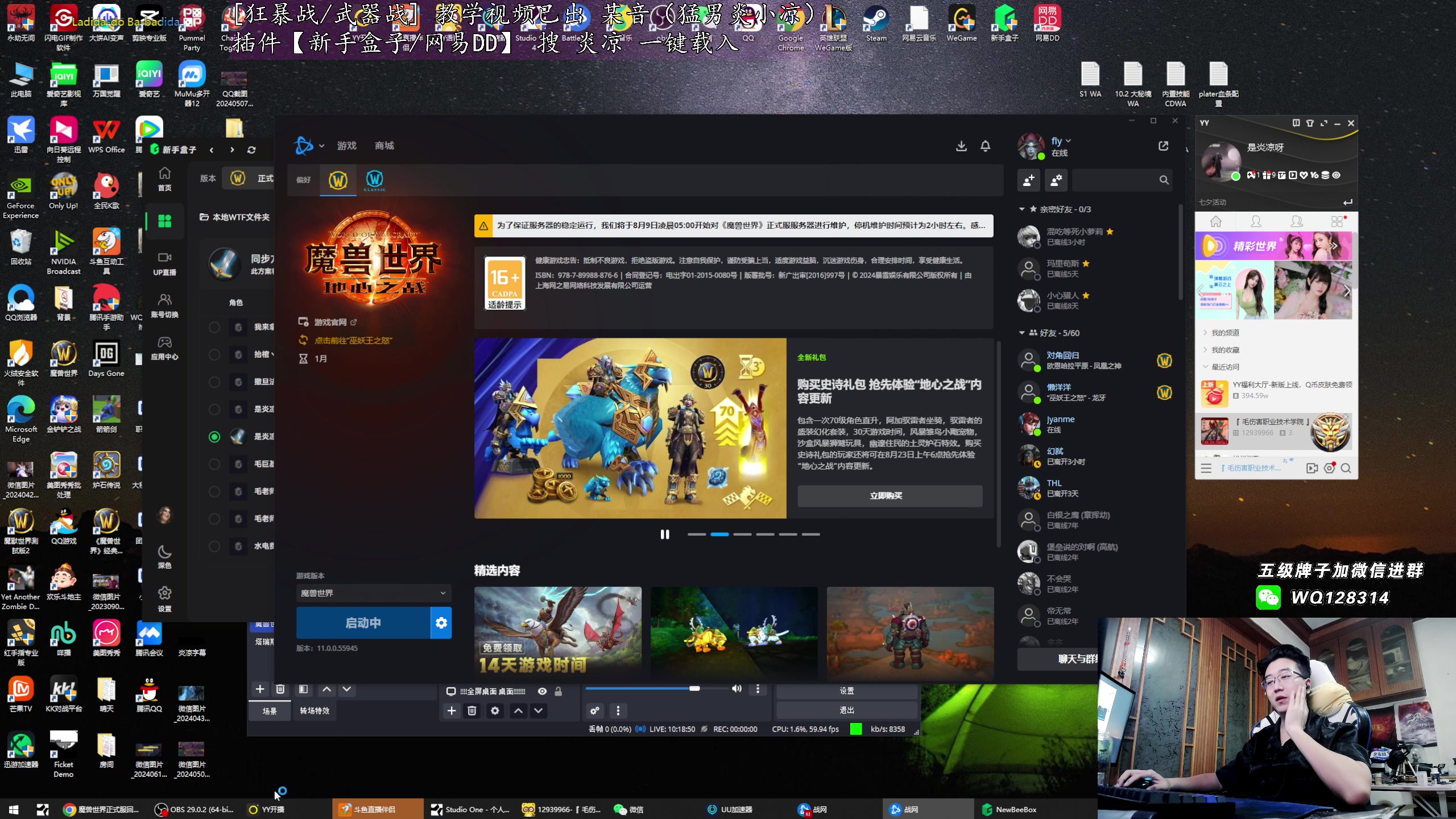Click the 14天游戏时间 promotional thumbnail
1456x819 pixels.
pyautogui.click(x=557, y=629)
